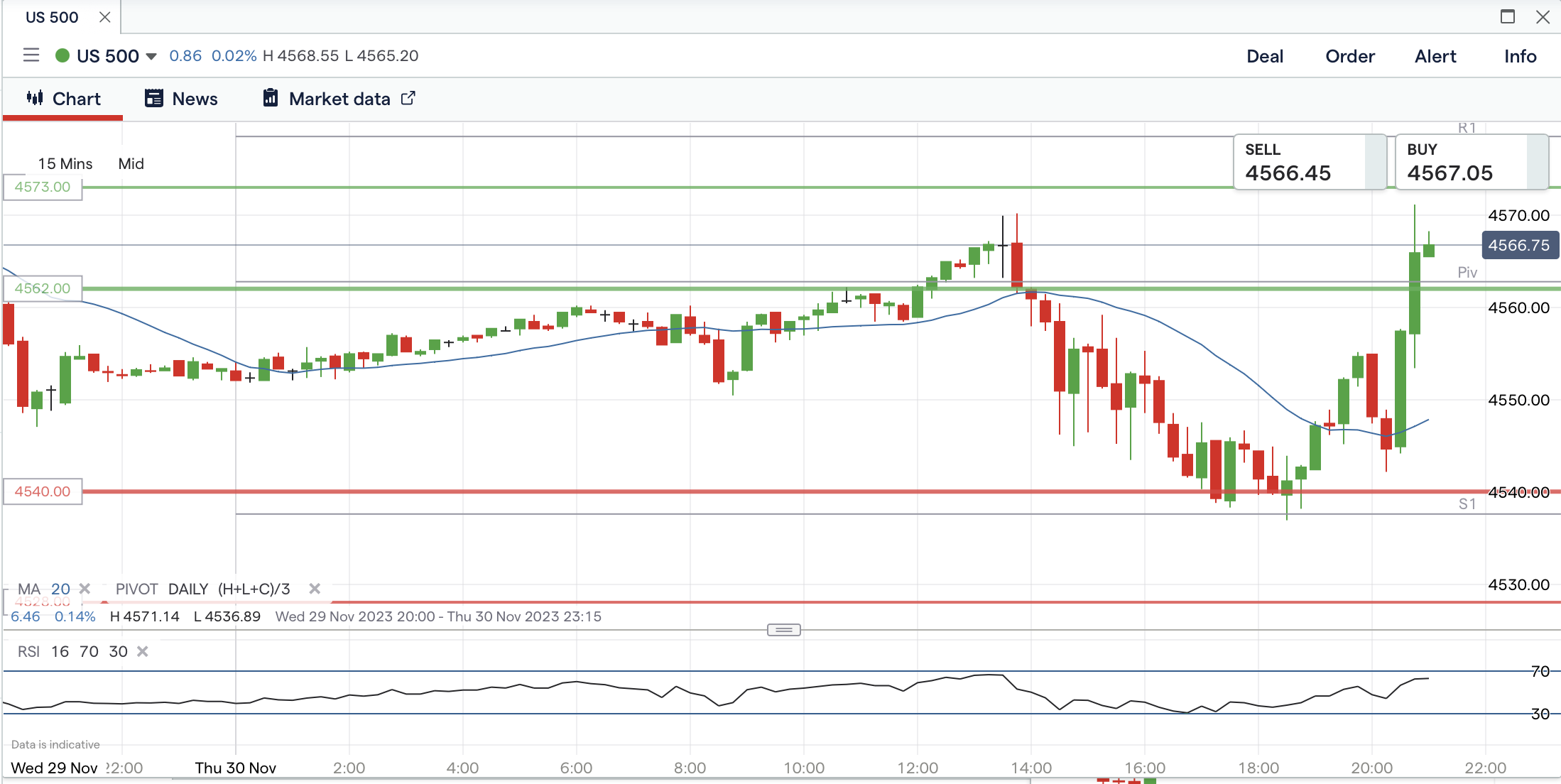Open the Order ticket
This screenshot has width=1561, height=784.
tap(1350, 56)
